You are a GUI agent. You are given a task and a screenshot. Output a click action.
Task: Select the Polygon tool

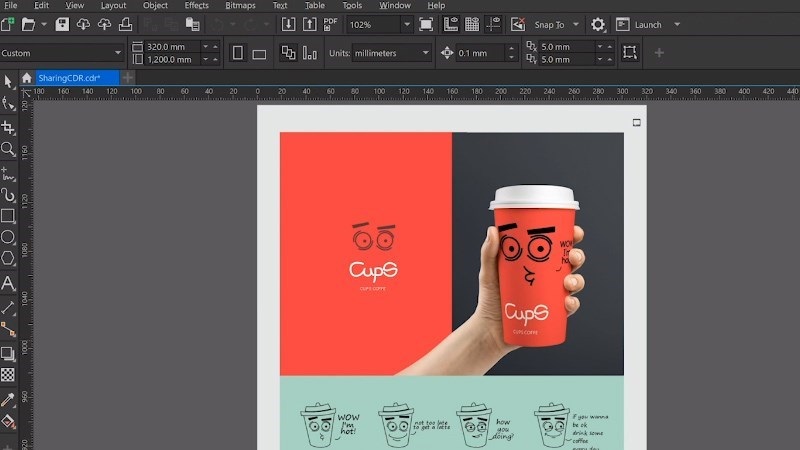click(8, 259)
